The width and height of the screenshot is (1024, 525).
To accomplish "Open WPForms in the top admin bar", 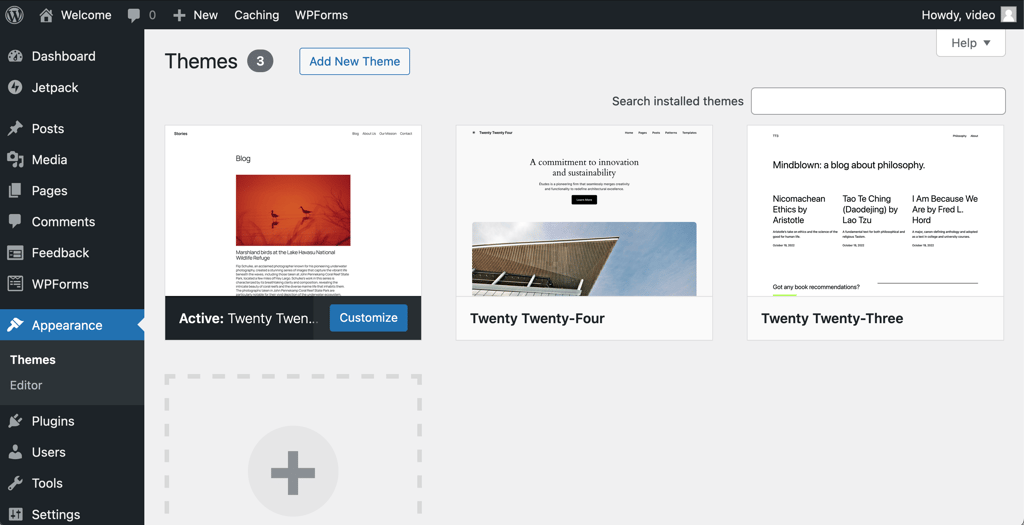I will coord(321,15).
